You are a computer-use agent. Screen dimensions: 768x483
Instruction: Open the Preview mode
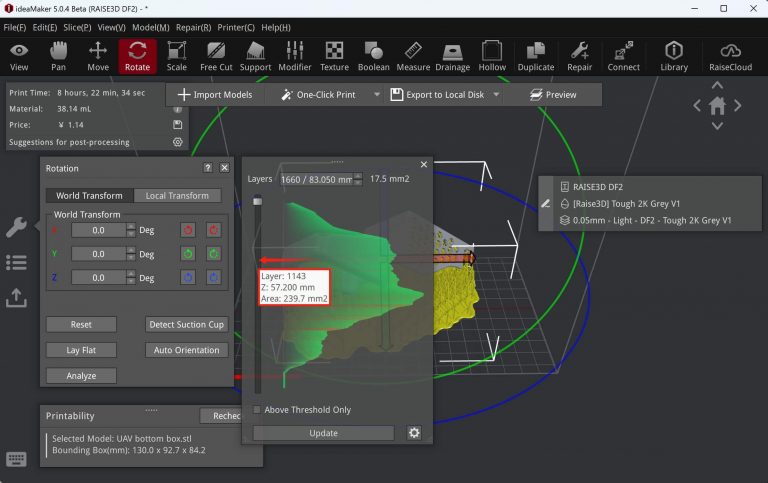pos(553,95)
